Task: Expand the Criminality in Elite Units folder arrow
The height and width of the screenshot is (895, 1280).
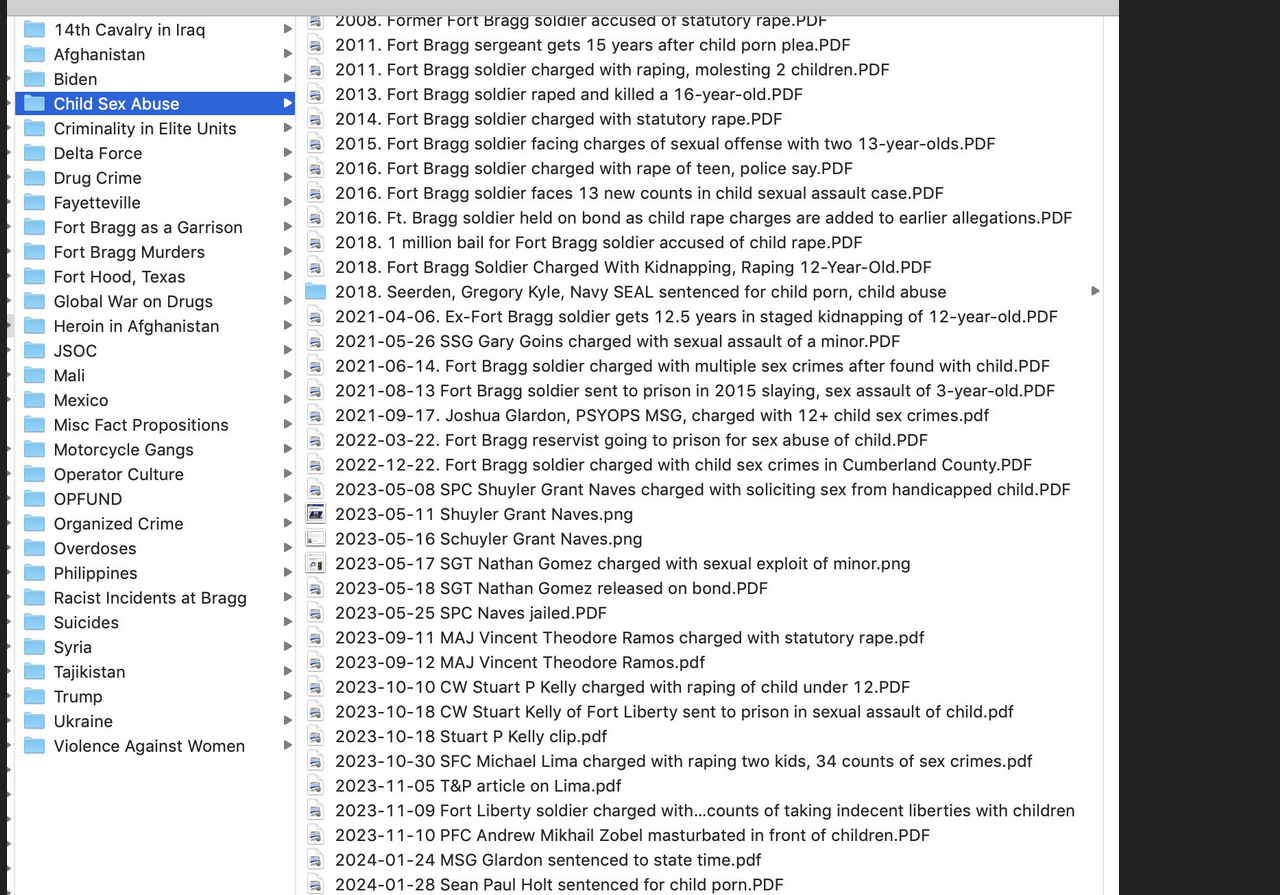Action: point(288,128)
